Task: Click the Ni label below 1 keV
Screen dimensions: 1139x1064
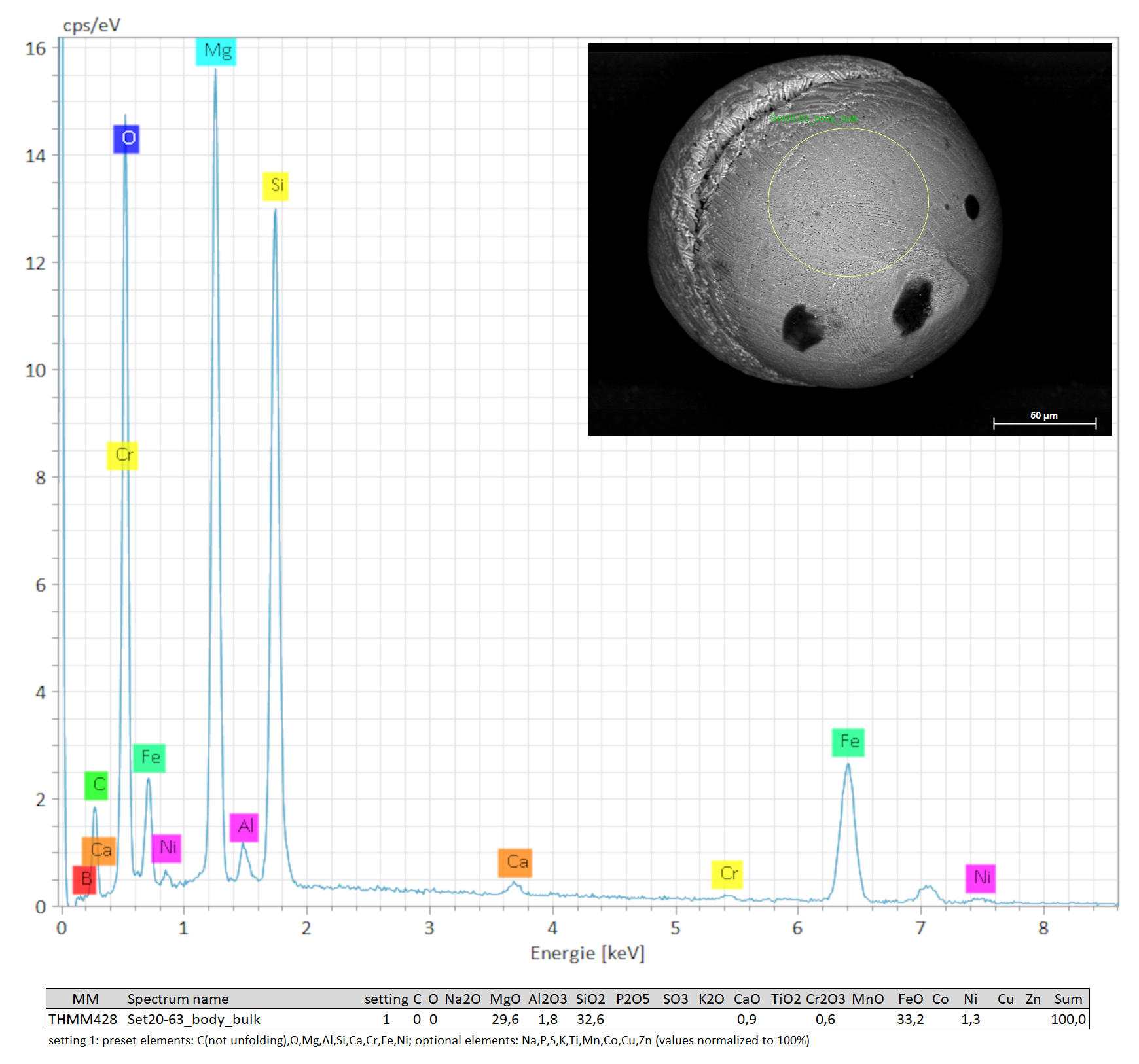Action: click(x=166, y=848)
